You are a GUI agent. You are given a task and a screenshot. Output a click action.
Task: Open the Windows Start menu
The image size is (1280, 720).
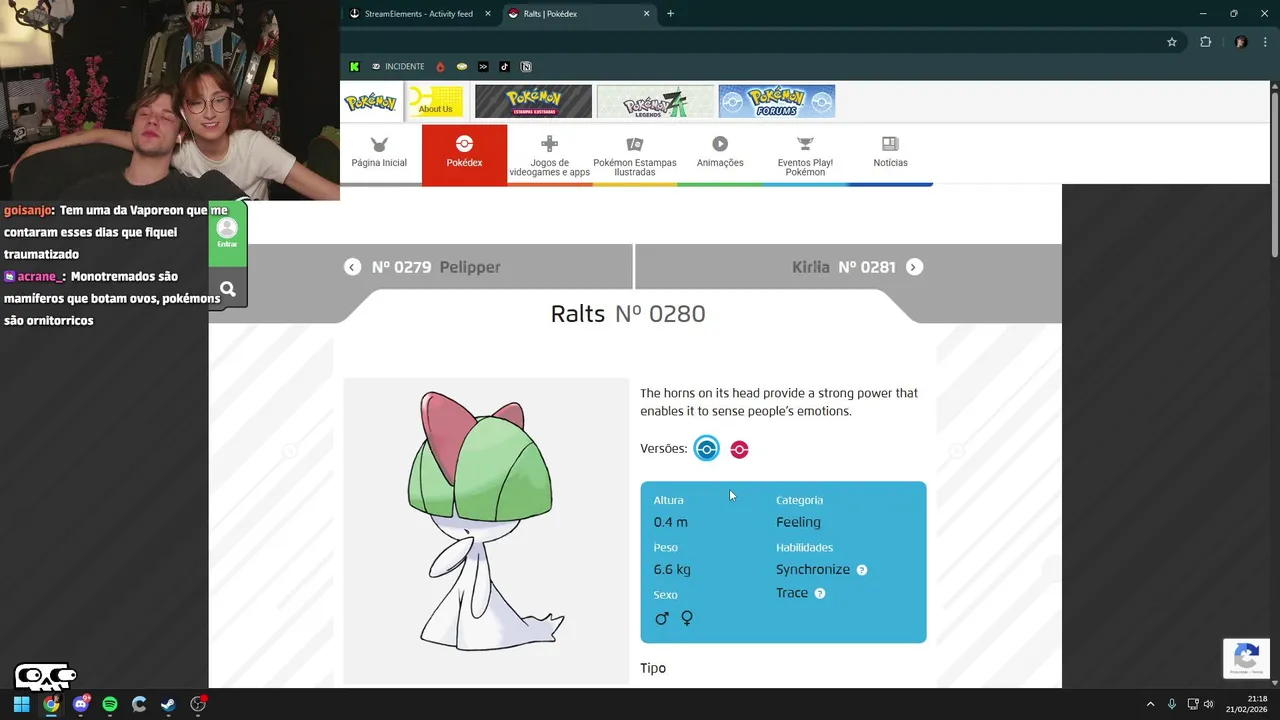click(x=21, y=704)
